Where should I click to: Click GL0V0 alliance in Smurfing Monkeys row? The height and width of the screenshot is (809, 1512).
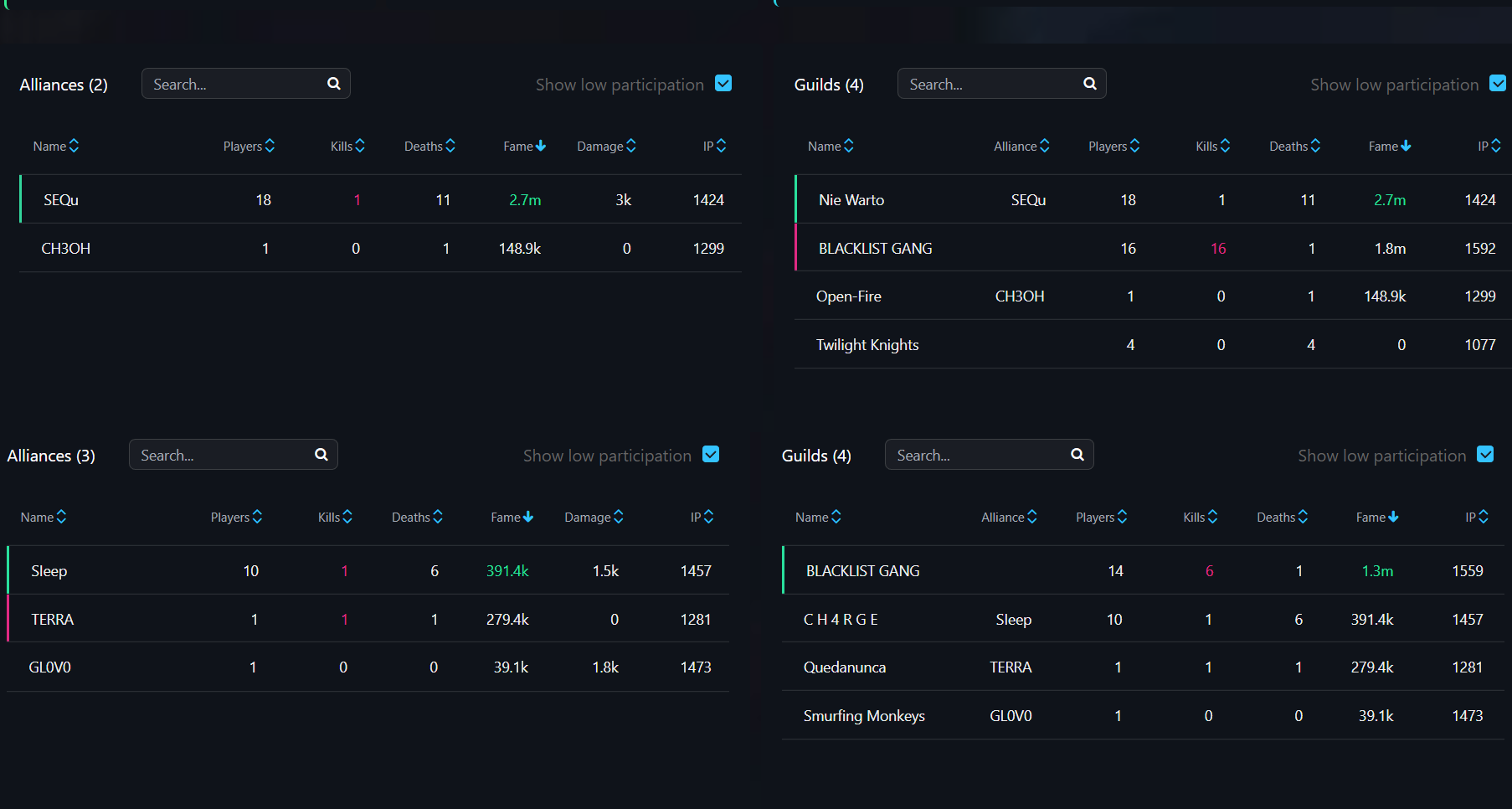[1011, 716]
